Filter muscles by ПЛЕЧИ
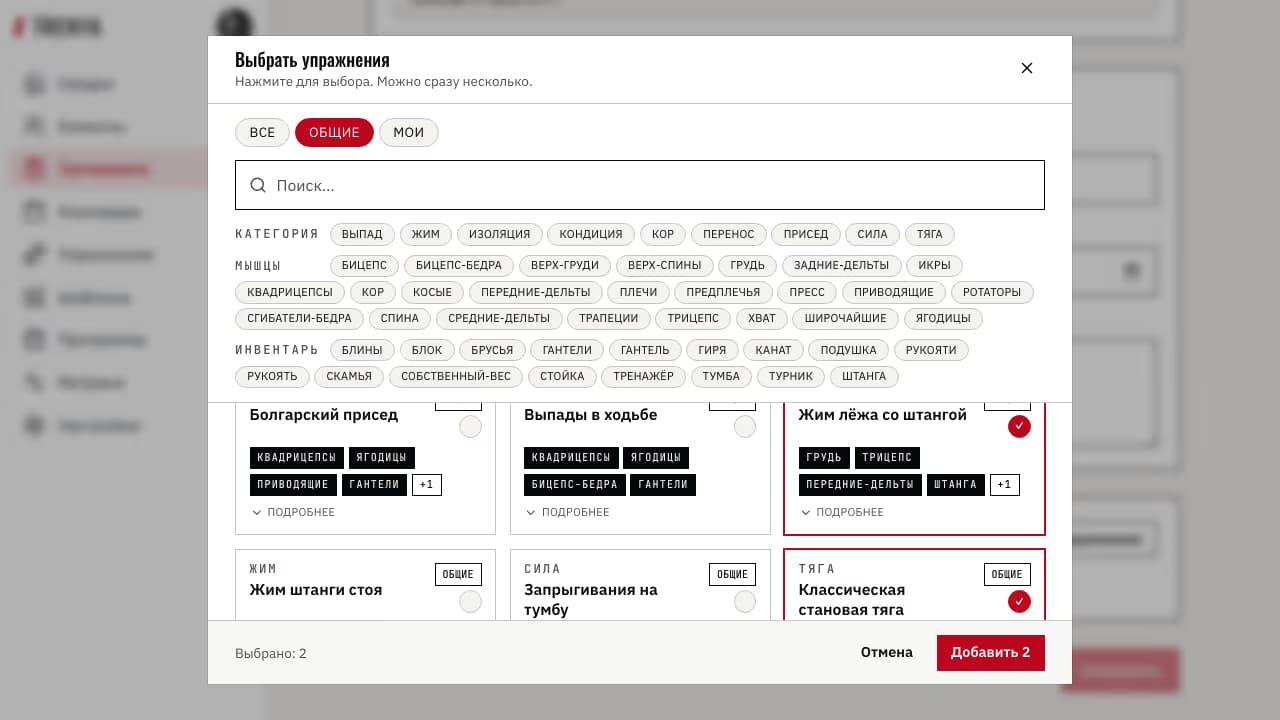This screenshot has height=720, width=1280. (639, 292)
